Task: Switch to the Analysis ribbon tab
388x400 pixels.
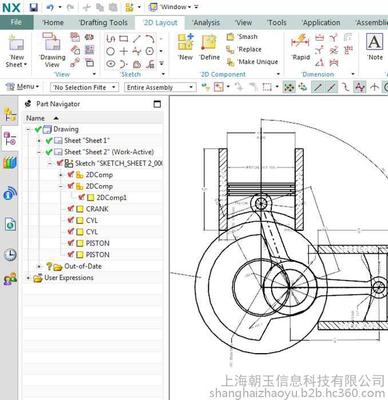Action: [206, 23]
